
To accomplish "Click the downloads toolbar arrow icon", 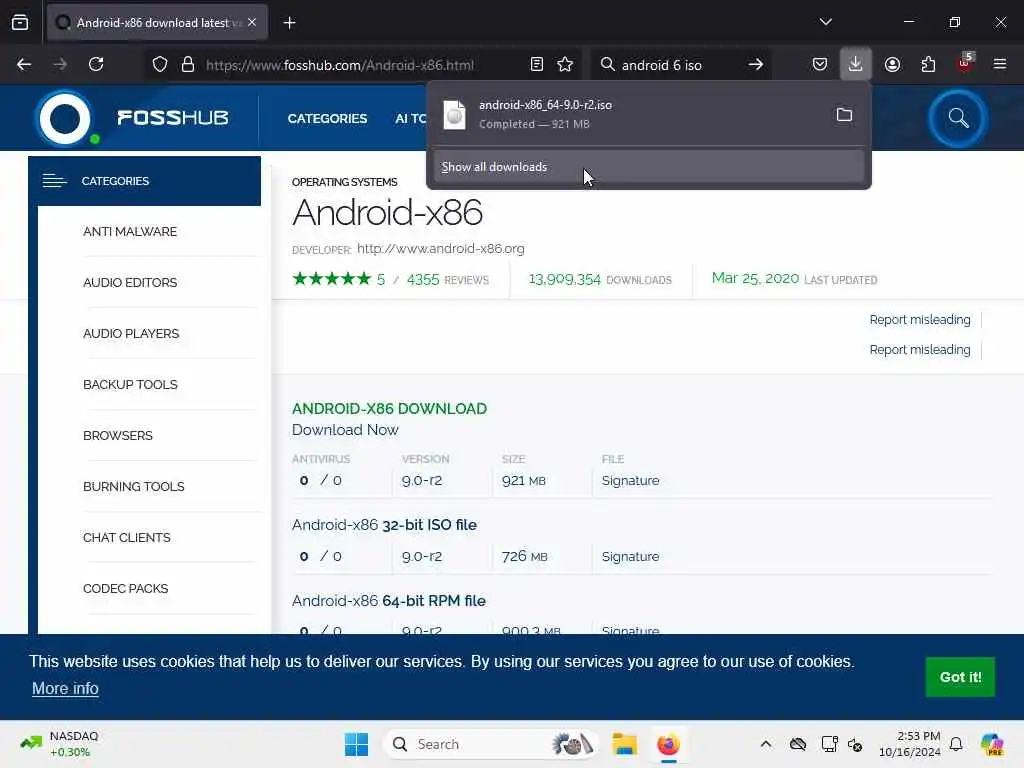I will tap(856, 64).
